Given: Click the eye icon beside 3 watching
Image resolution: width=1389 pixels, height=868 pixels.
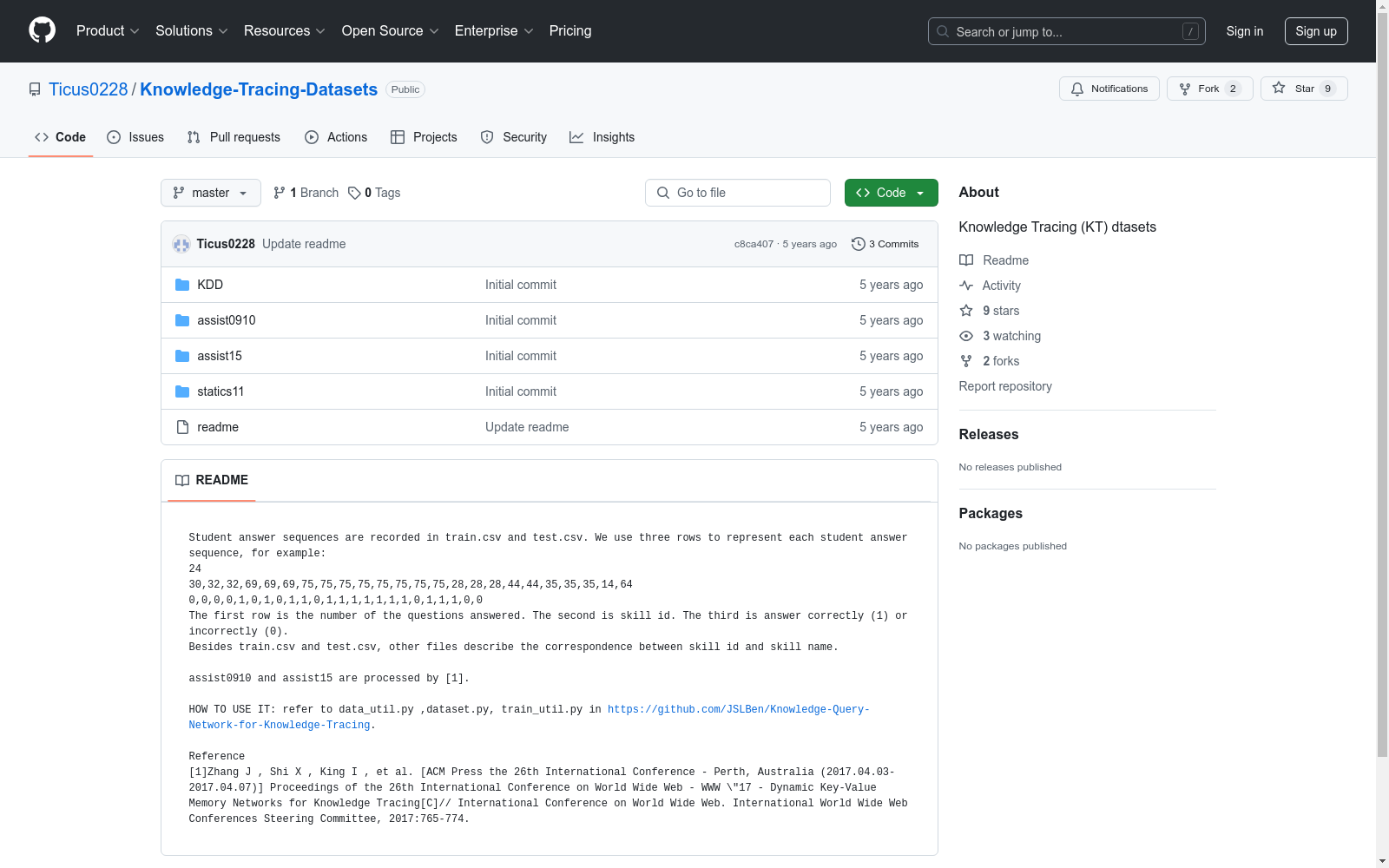Looking at the screenshot, I should pyautogui.click(x=966, y=336).
